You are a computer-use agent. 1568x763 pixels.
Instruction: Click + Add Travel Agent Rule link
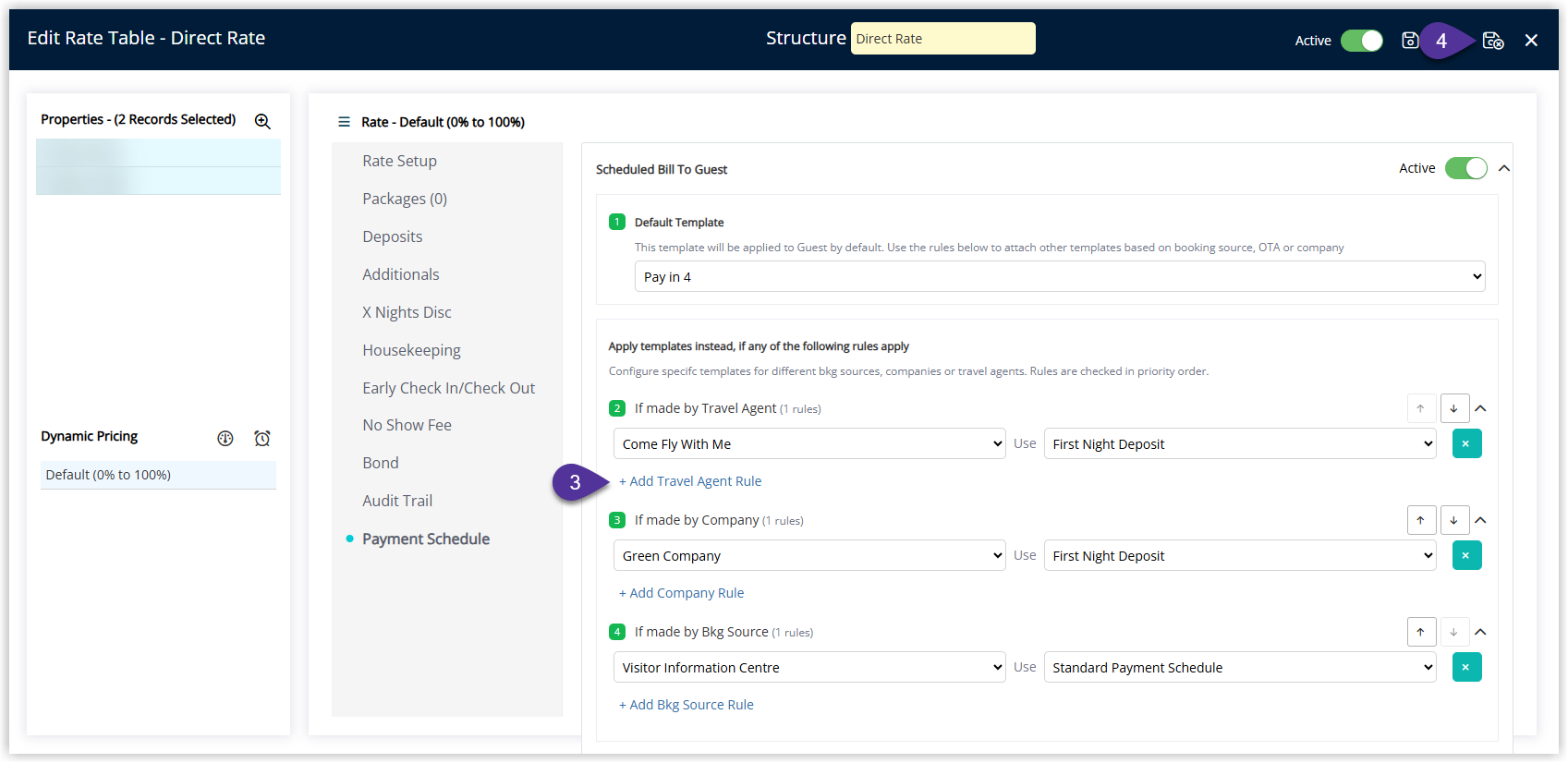pyautogui.click(x=690, y=481)
